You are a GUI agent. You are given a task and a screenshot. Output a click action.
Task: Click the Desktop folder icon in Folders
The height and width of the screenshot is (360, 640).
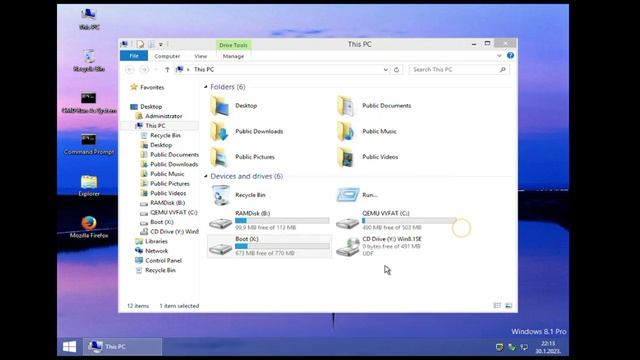(220, 106)
